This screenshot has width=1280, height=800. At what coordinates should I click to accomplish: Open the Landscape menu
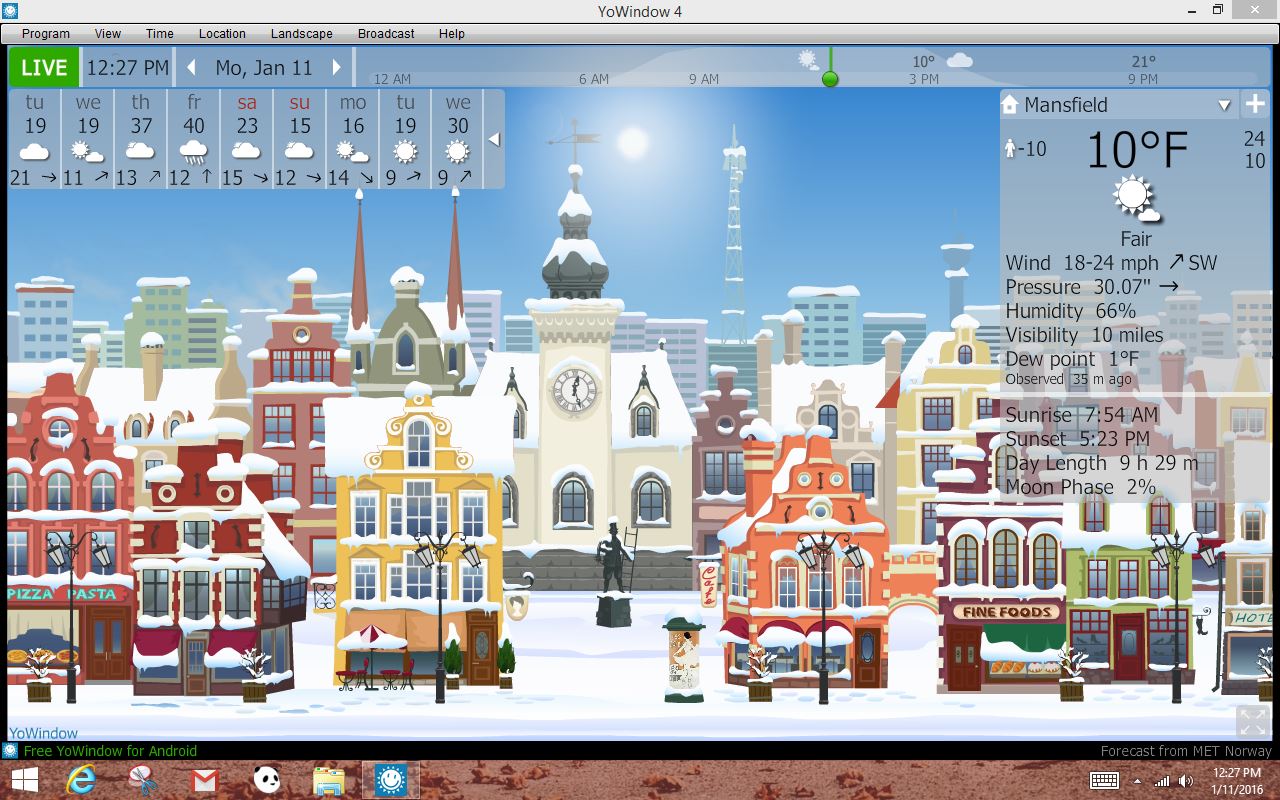301,33
